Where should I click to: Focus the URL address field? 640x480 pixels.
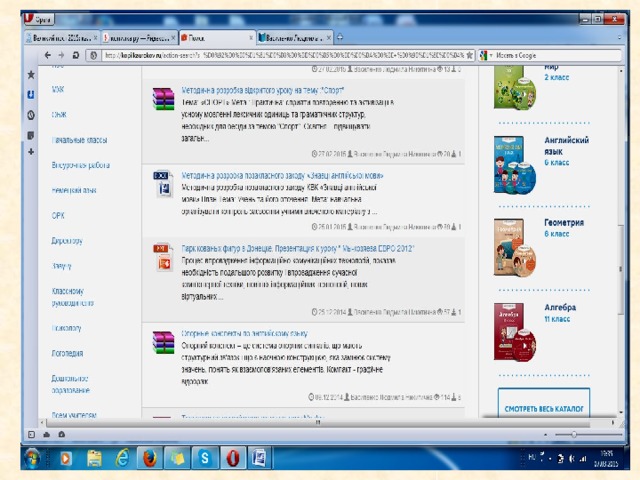tap(284, 55)
